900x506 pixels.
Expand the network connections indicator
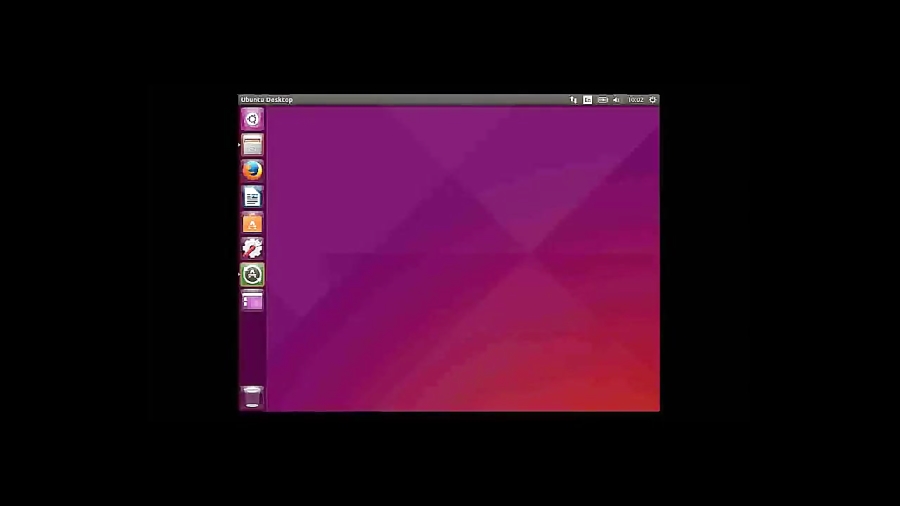[573, 100]
